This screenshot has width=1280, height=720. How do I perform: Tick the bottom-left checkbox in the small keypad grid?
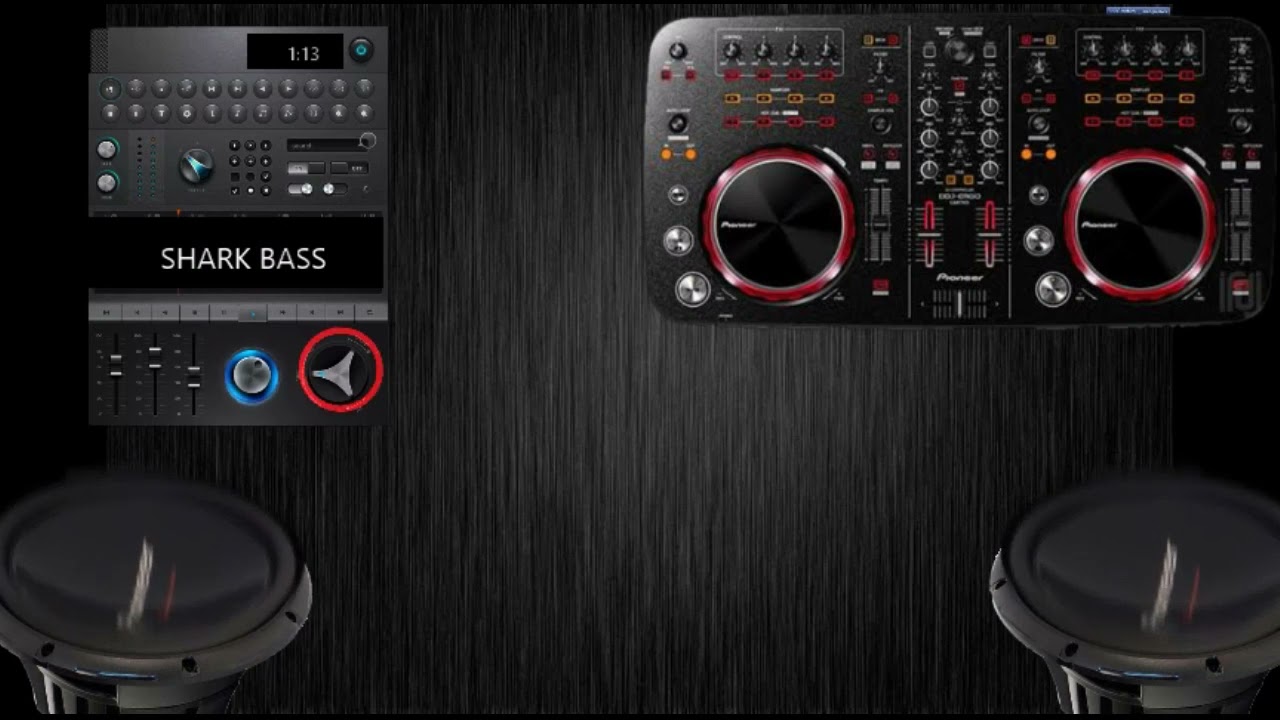click(x=235, y=190)
